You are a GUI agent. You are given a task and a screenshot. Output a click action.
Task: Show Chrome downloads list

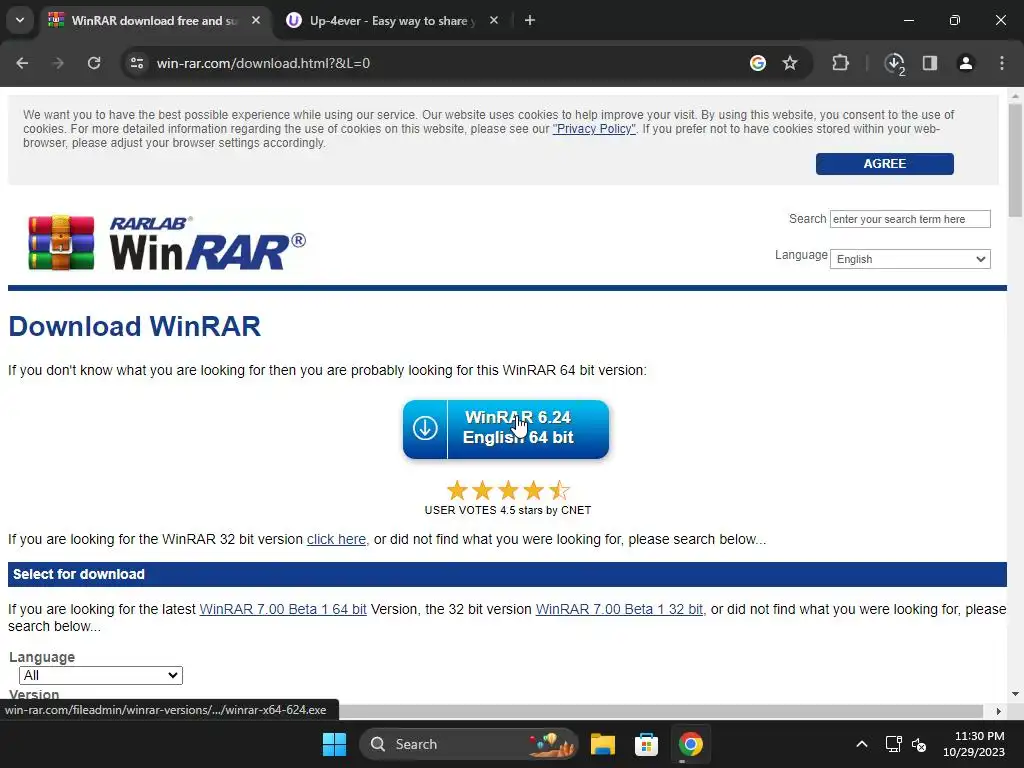tap(894, 63)
